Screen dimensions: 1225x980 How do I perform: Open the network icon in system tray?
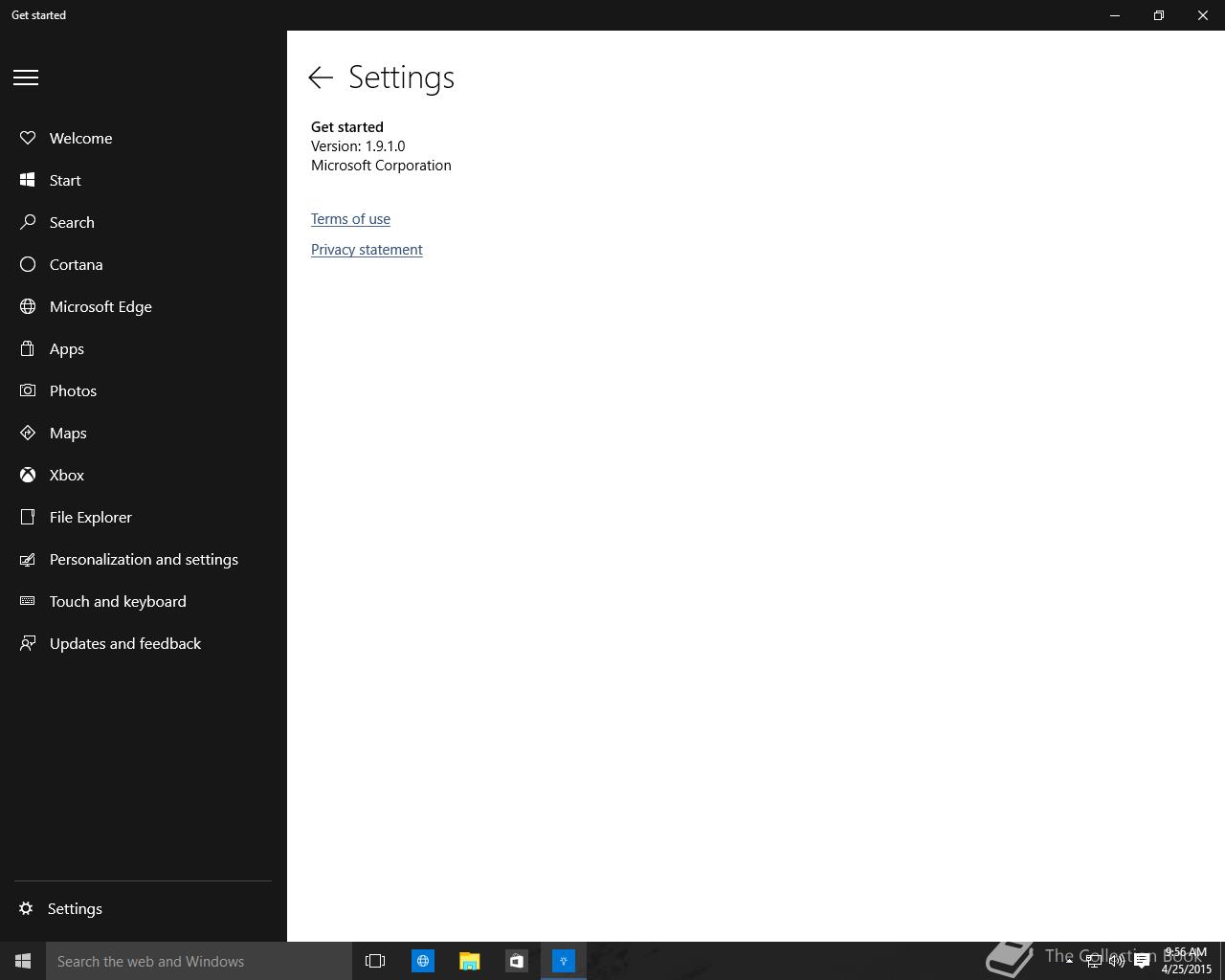(x=1093, y=961)
